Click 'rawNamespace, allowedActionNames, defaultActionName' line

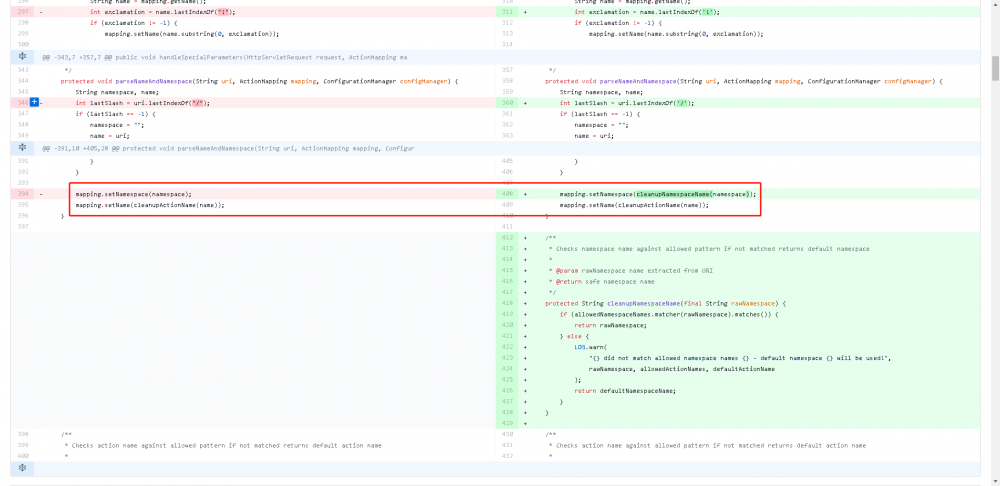[682, 369]
